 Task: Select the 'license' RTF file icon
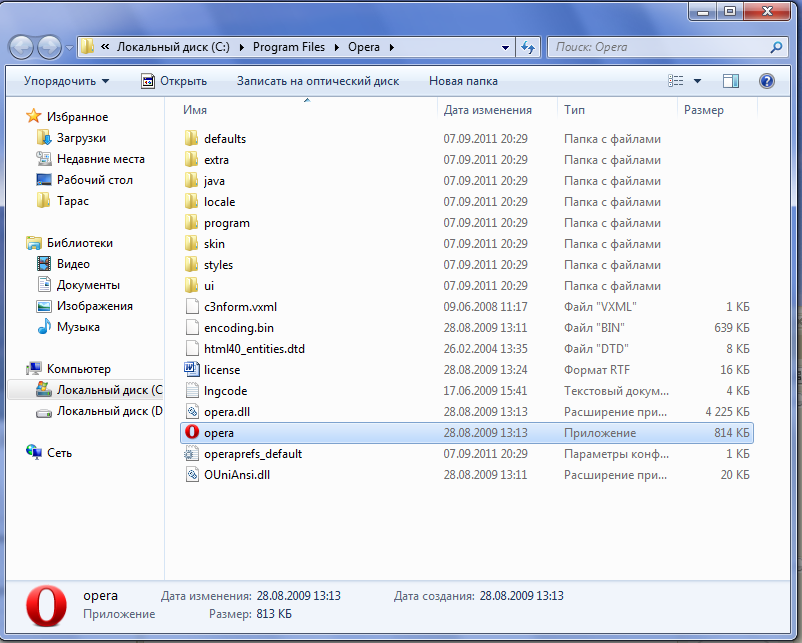192,369
